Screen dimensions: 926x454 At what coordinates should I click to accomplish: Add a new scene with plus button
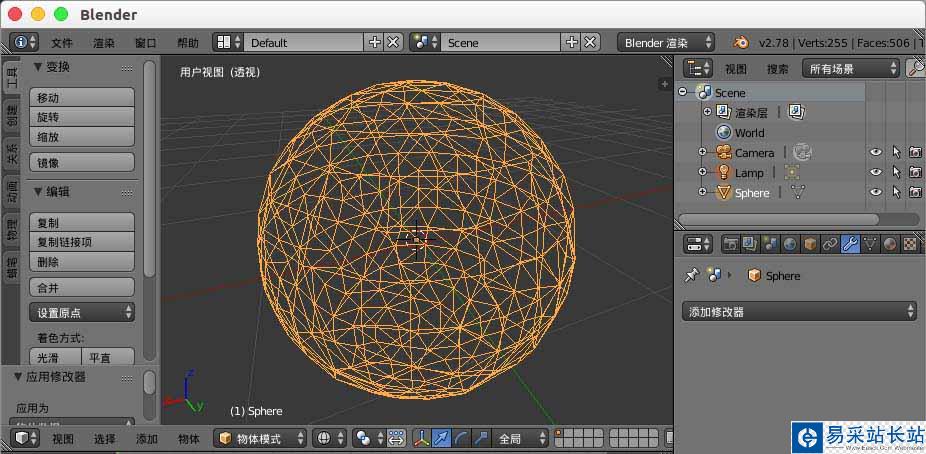pyautogui.click(x=571, y=43)
